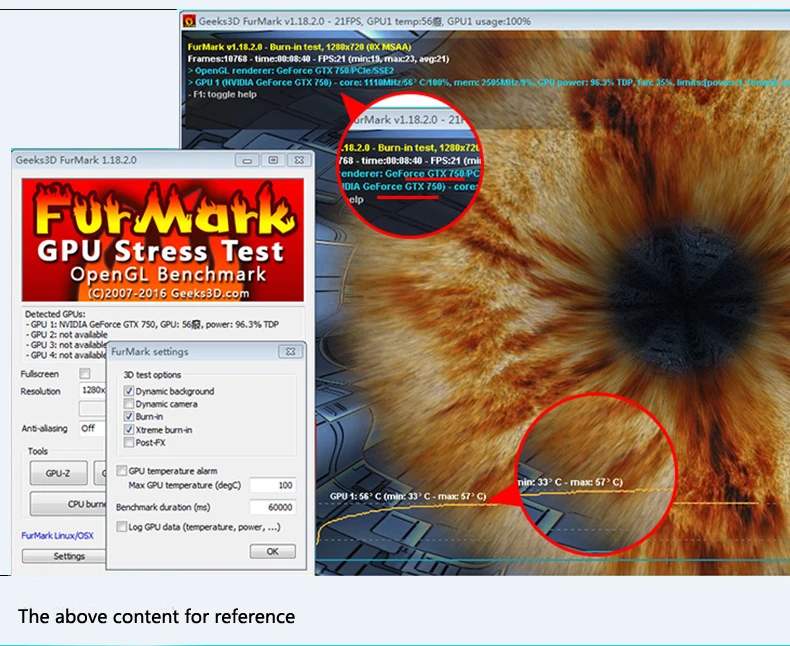Toggle the Dynamic background checkbox
Screen dimensions: 790x646
[128, 391]
